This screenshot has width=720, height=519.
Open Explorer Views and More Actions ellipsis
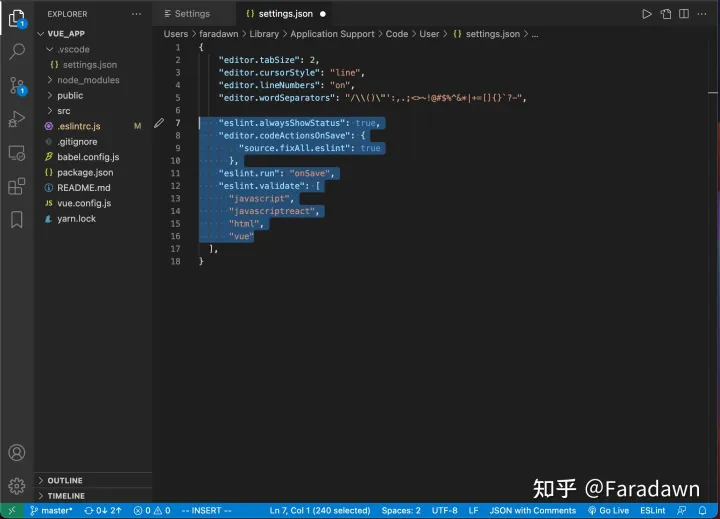136,14
